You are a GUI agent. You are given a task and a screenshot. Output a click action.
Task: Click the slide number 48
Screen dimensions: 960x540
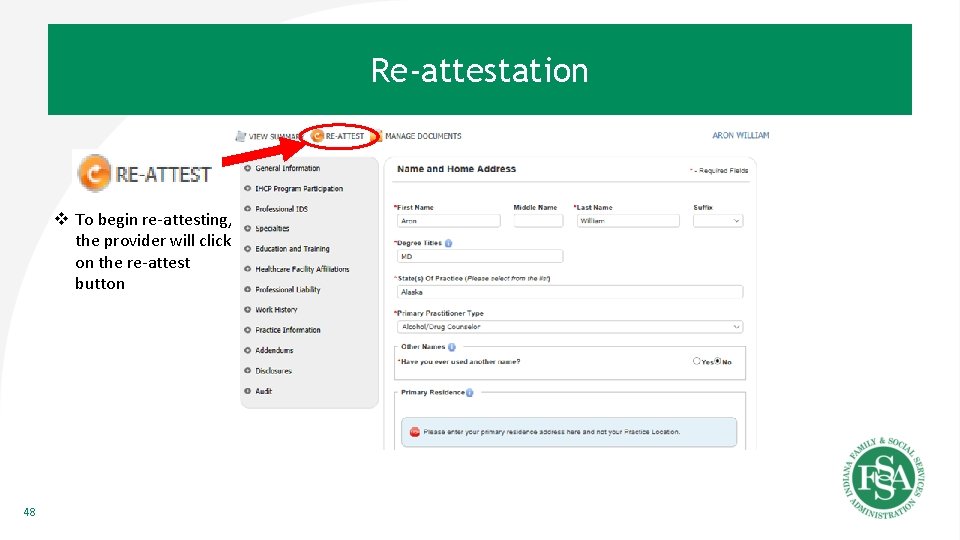point(29,512)
